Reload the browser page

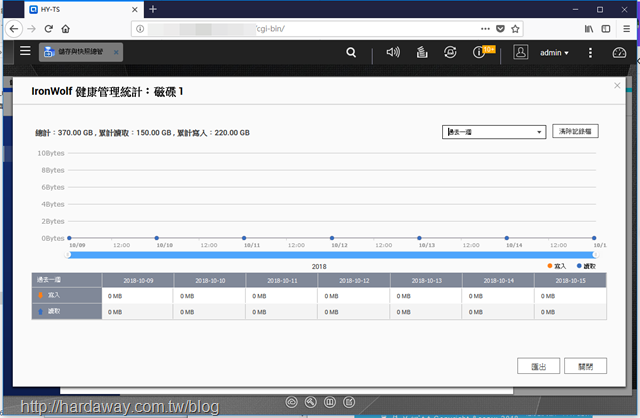[x=49, y=29]
